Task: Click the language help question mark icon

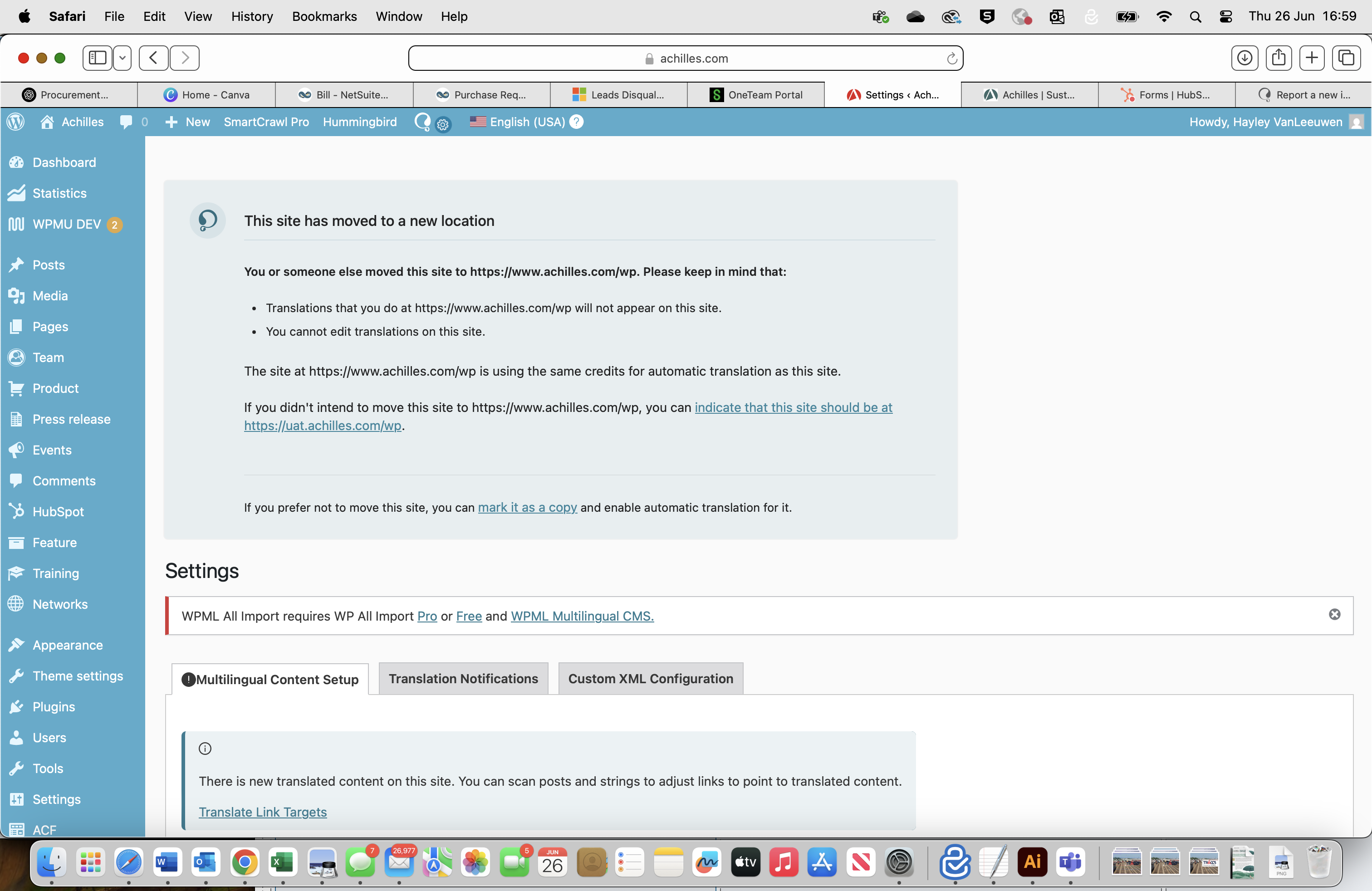Action: (577, 122)
